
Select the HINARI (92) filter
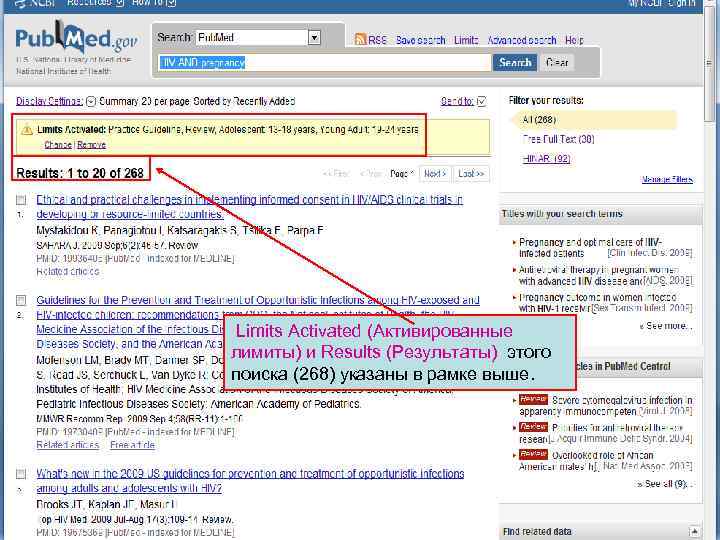pos(546,159)
